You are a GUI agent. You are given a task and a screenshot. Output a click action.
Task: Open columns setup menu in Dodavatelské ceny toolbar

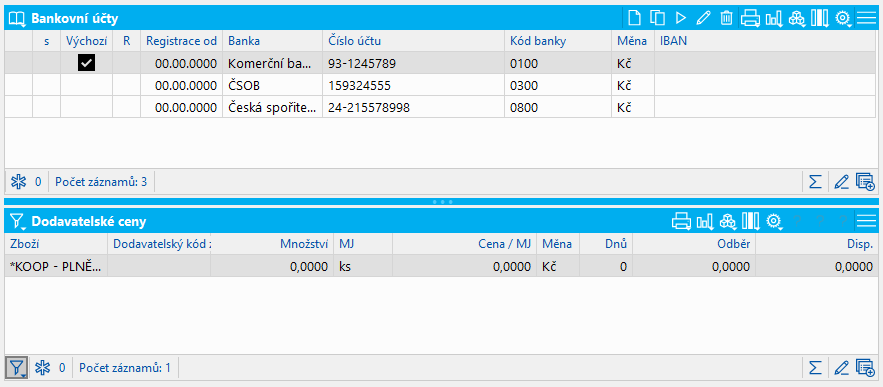[751, 221]
